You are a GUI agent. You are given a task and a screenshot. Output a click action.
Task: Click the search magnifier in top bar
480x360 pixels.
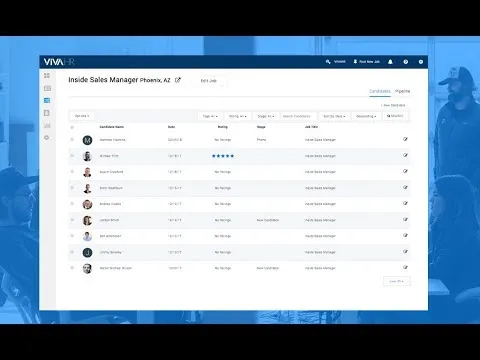328,62
